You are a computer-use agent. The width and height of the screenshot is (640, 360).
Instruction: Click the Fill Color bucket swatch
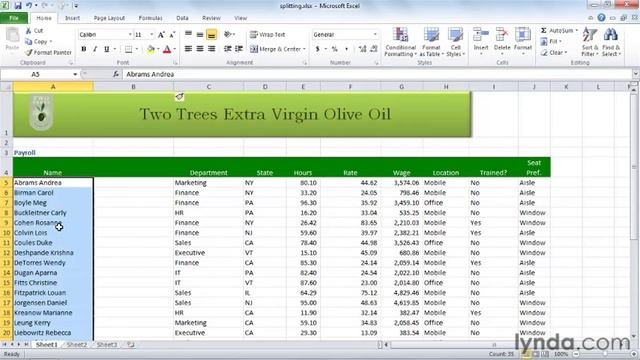(151, 49)
